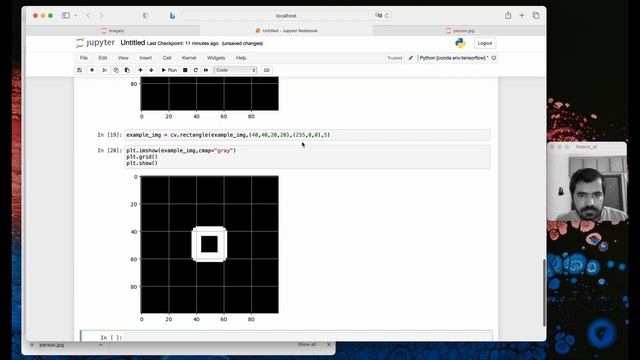Image resolution: width=640 pixels, height=360 pixels.
Task: Open the Help menu
Action: [x=241, y=58]
